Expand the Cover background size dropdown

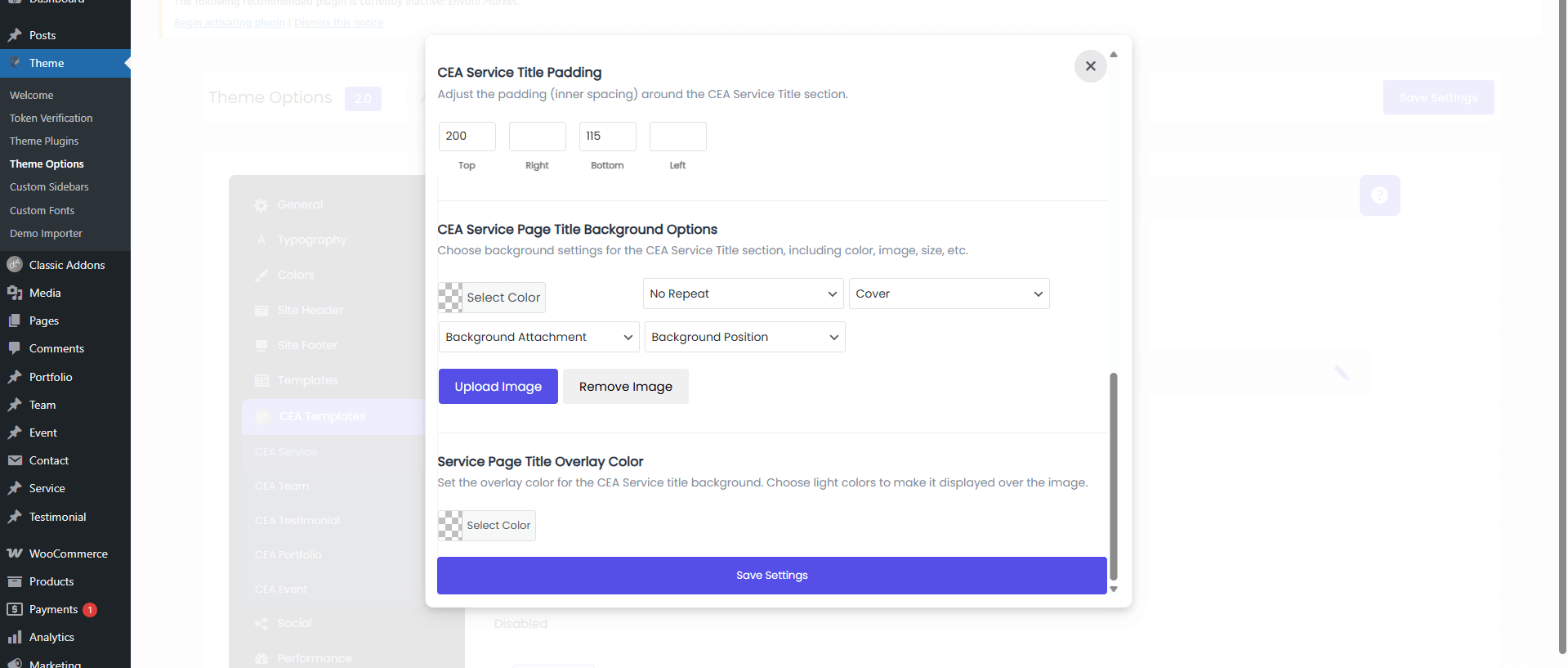pyautogui.click(x=949, y=294)
